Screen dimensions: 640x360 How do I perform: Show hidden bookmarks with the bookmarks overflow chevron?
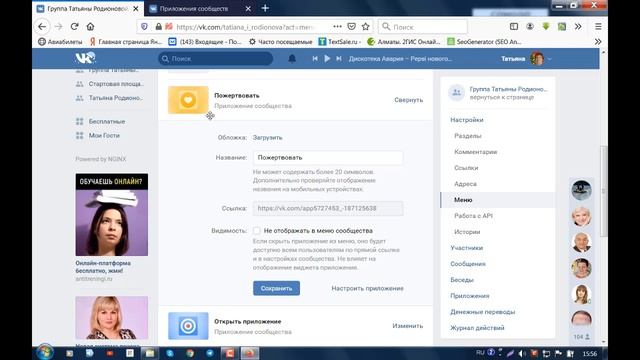(598, 42)
